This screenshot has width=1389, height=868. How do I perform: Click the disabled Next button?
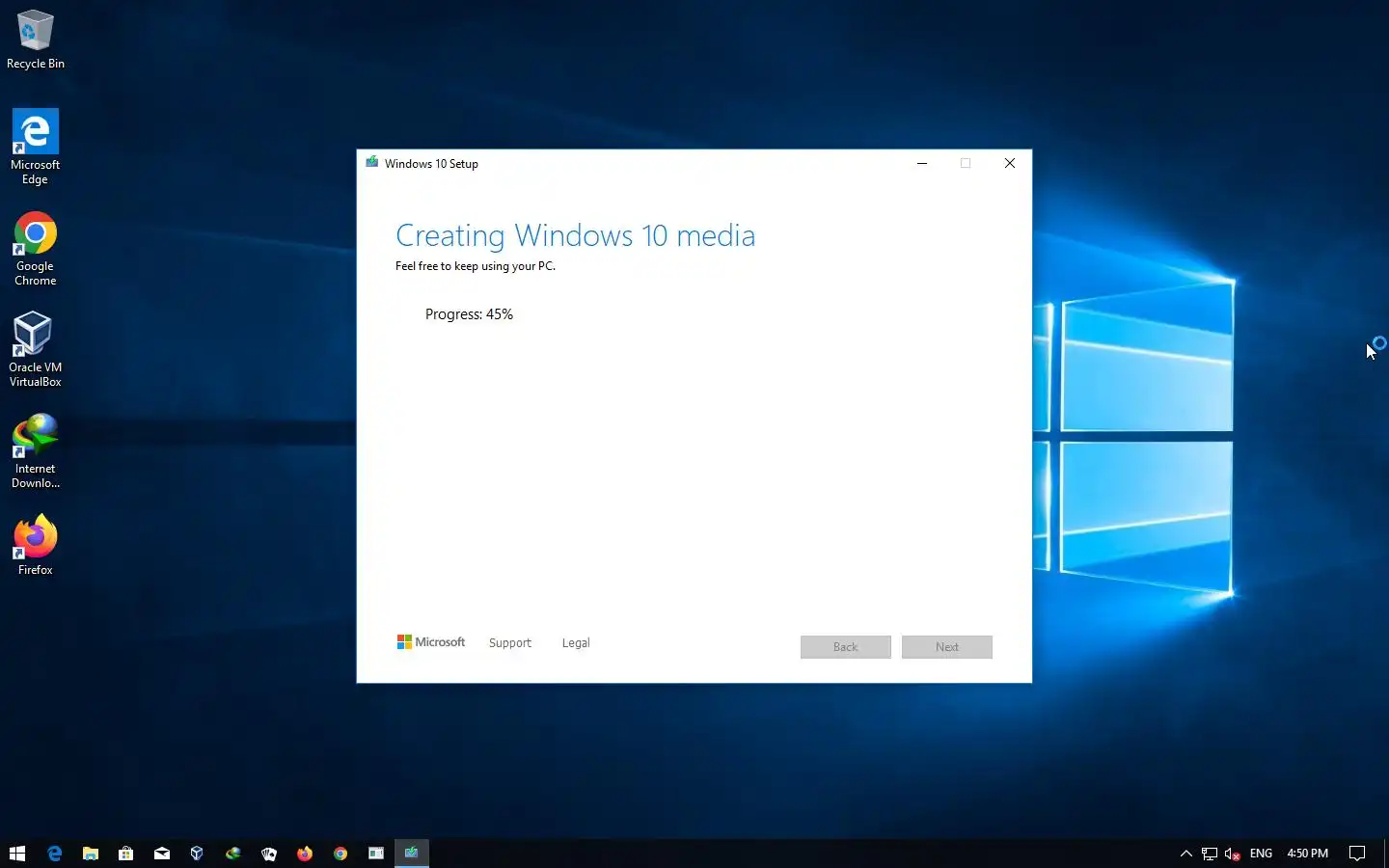(947, 647)
